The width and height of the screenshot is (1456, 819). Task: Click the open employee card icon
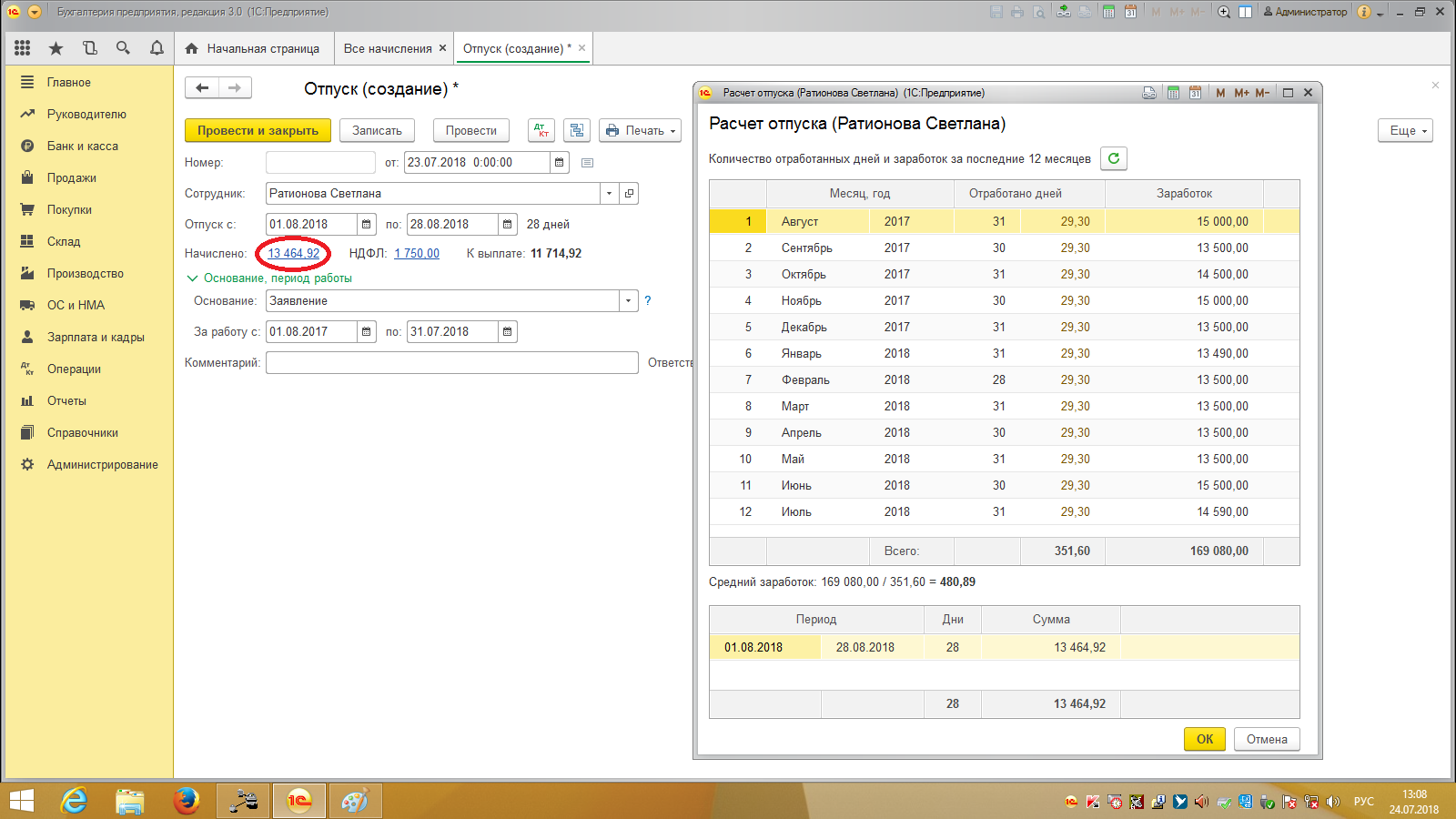pyautogui.click(x=629, y=194)
